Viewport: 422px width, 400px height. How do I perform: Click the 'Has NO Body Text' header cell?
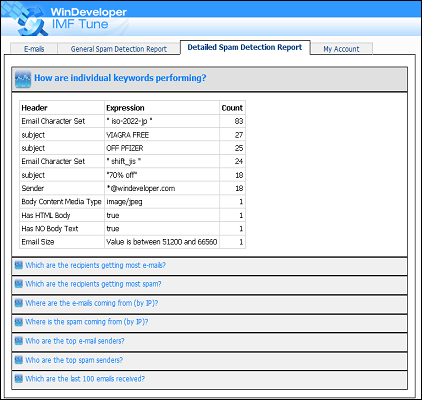(x=62, y=229)
